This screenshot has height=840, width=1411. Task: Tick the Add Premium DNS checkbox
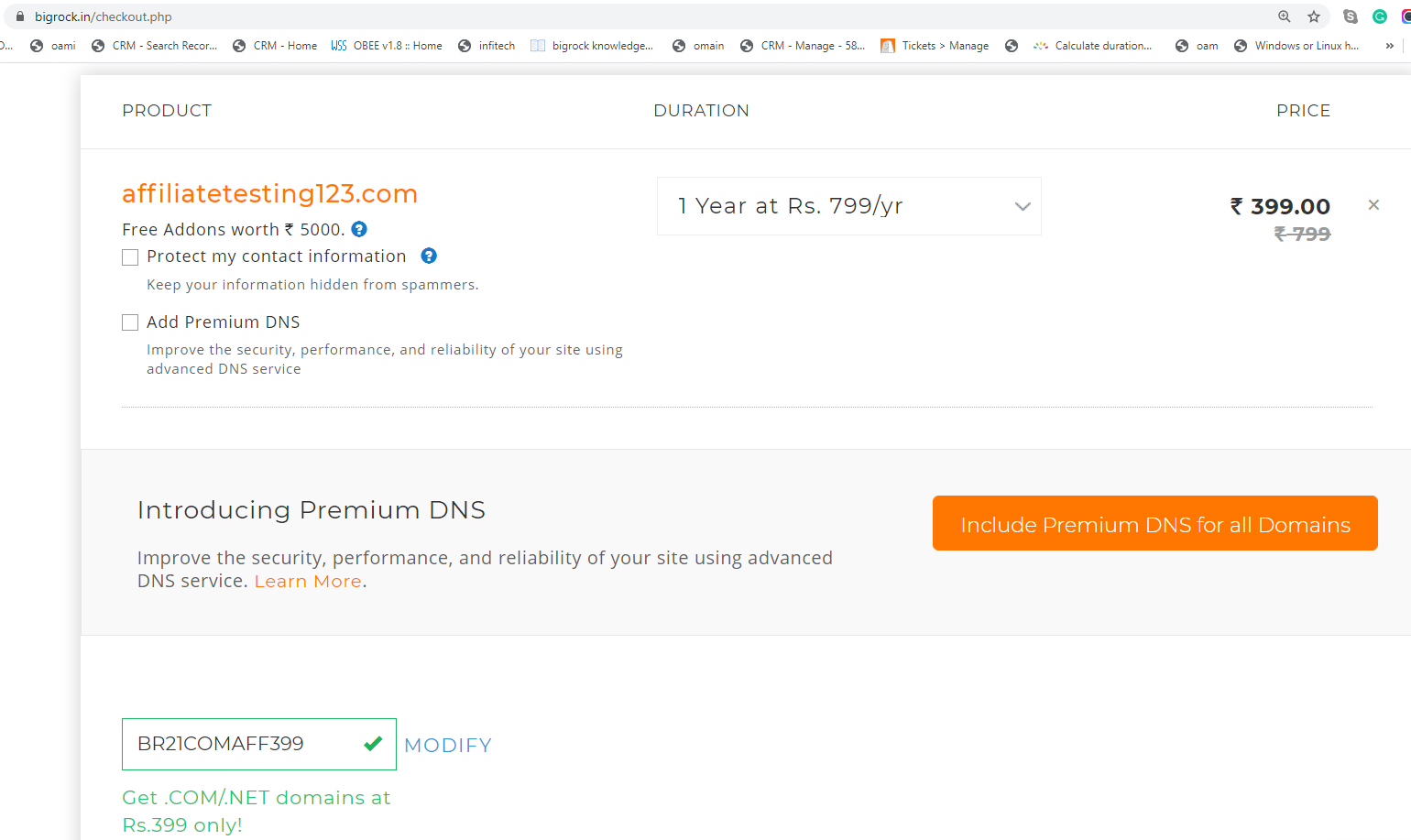[130, 322]
